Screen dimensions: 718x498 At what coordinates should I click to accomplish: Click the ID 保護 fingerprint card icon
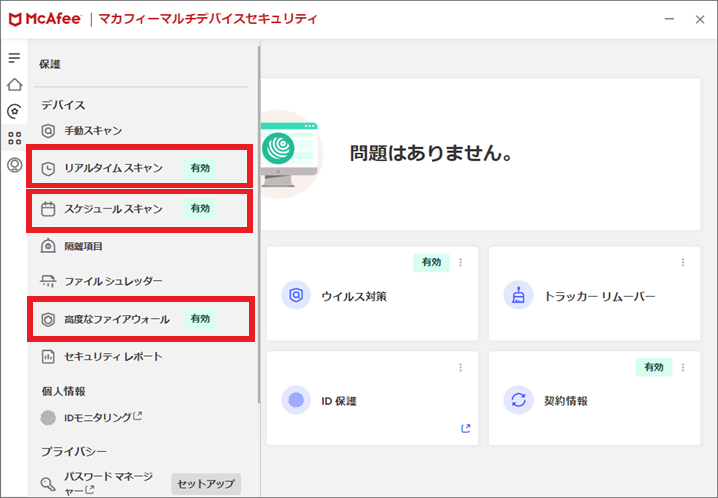296,400
